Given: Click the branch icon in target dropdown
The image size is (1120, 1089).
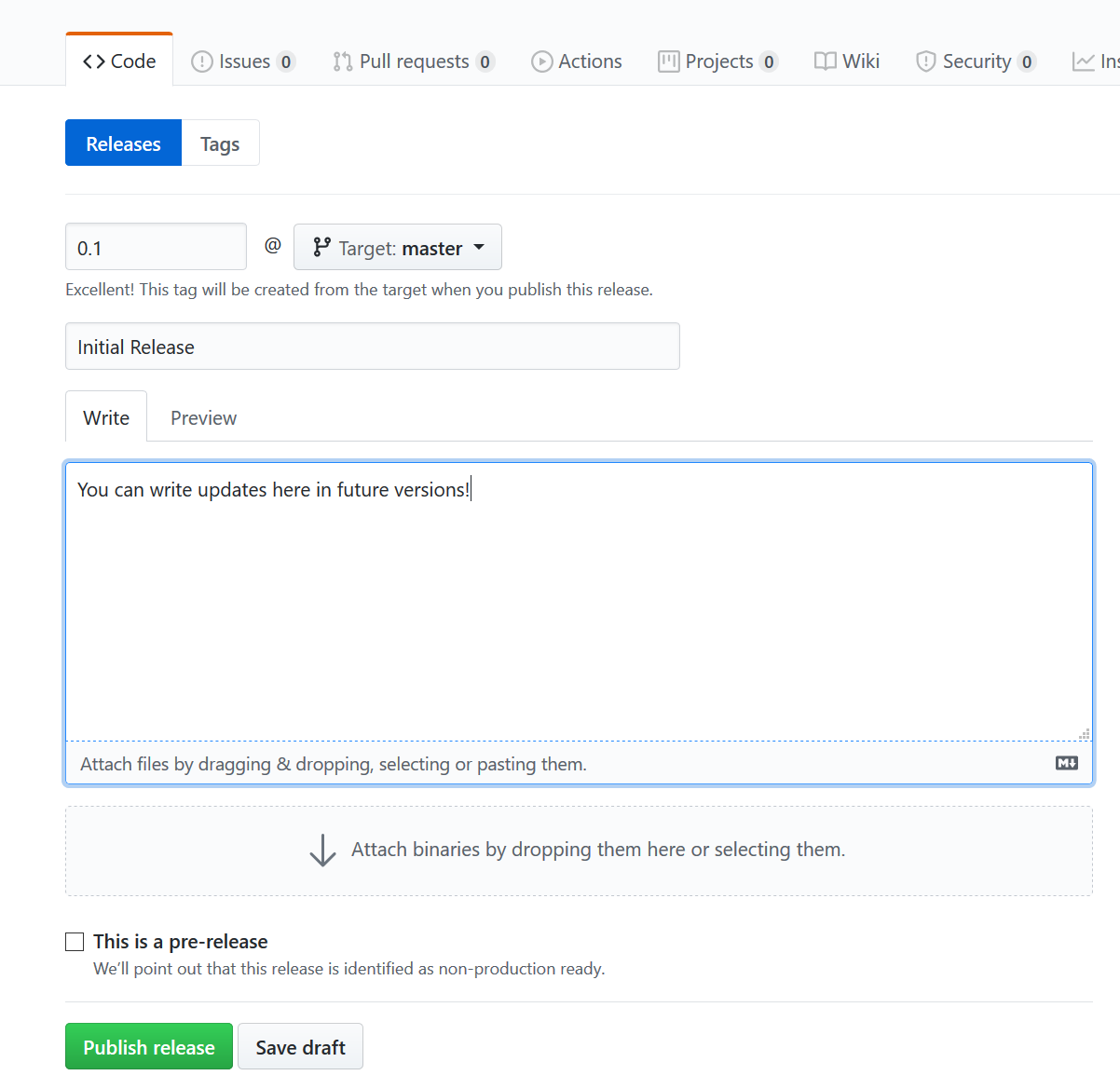Looking at the screenshot, I should coord(321,247).
